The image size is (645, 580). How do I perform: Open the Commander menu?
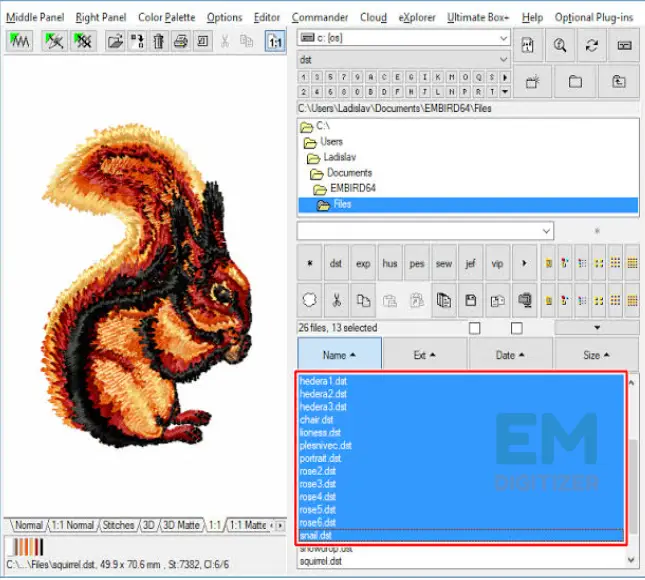320,18
